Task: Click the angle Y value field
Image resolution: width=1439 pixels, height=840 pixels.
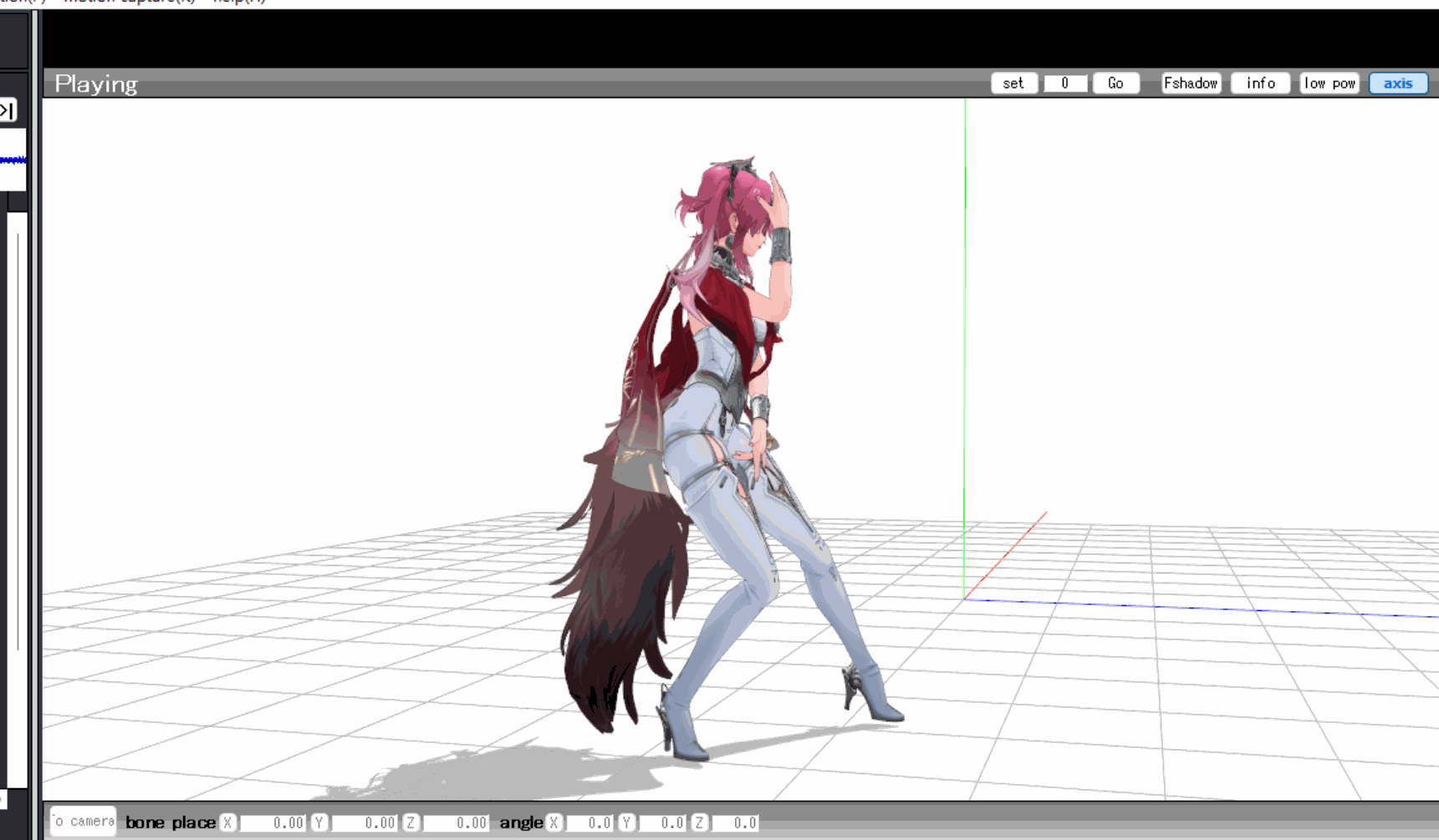Action: (x=662, y=823)
